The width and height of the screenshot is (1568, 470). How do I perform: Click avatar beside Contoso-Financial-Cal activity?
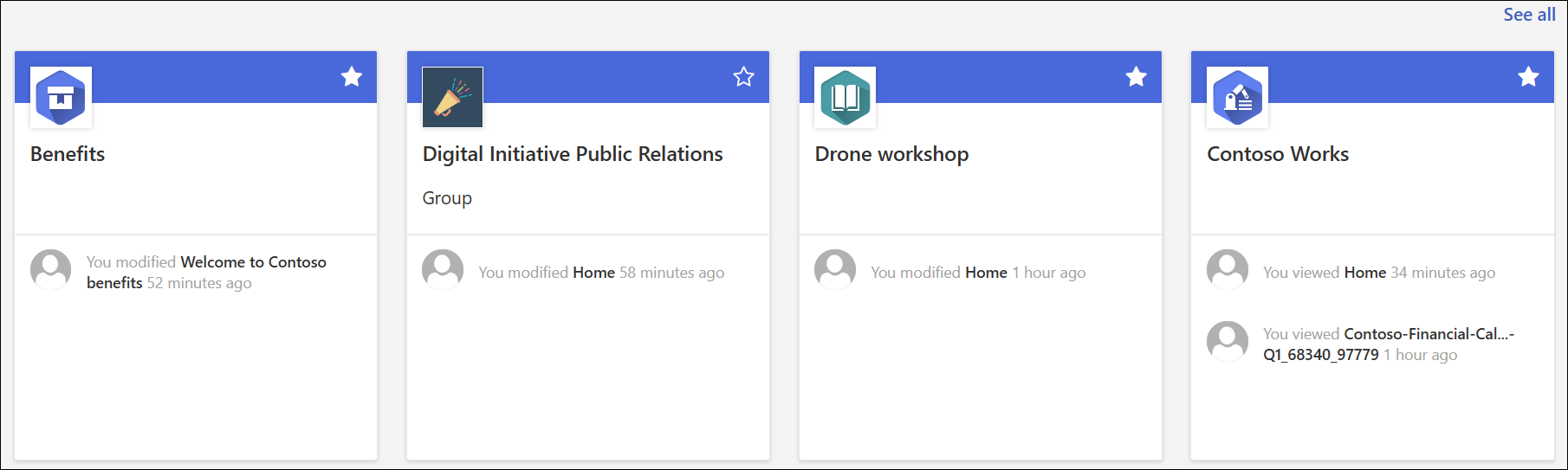(x=1228, y=342)
